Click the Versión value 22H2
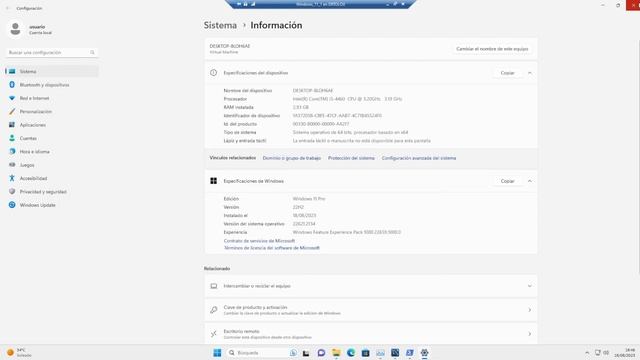This screenshot has height=360, width=640. 298,207
